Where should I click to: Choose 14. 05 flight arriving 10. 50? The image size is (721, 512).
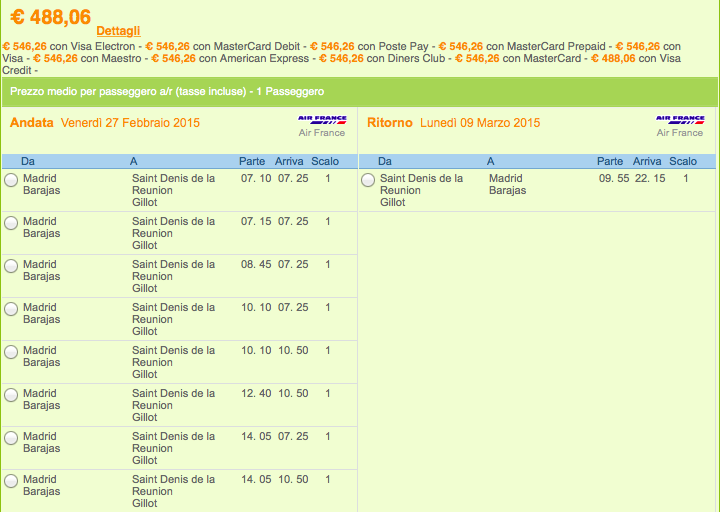click(x=11, y=481)
